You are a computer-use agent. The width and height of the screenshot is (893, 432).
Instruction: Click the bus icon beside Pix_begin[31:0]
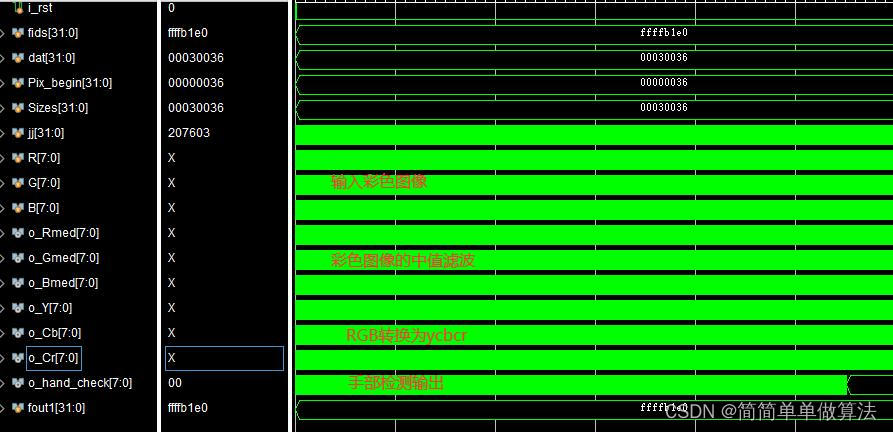pos(18,83)
